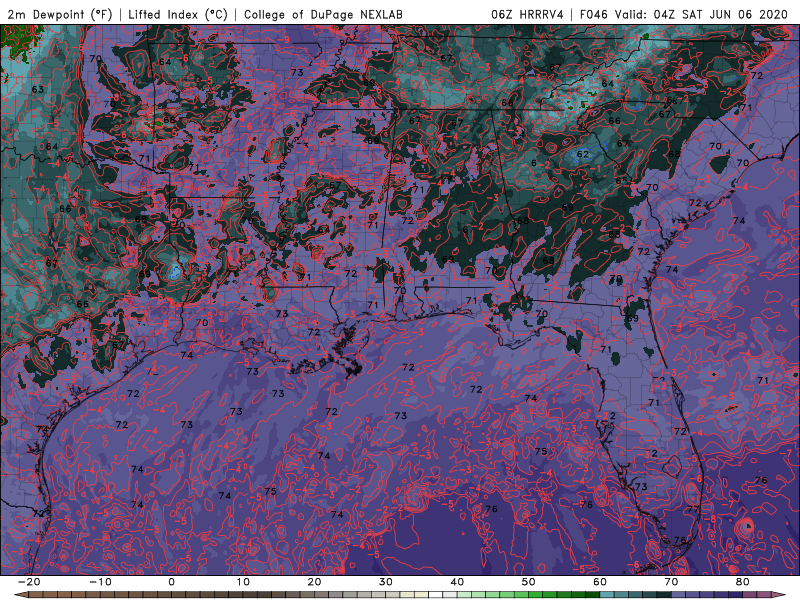Click the '77' dewpoint value near Florida
The width and height of the screenshot is (800, 600).
692,509
